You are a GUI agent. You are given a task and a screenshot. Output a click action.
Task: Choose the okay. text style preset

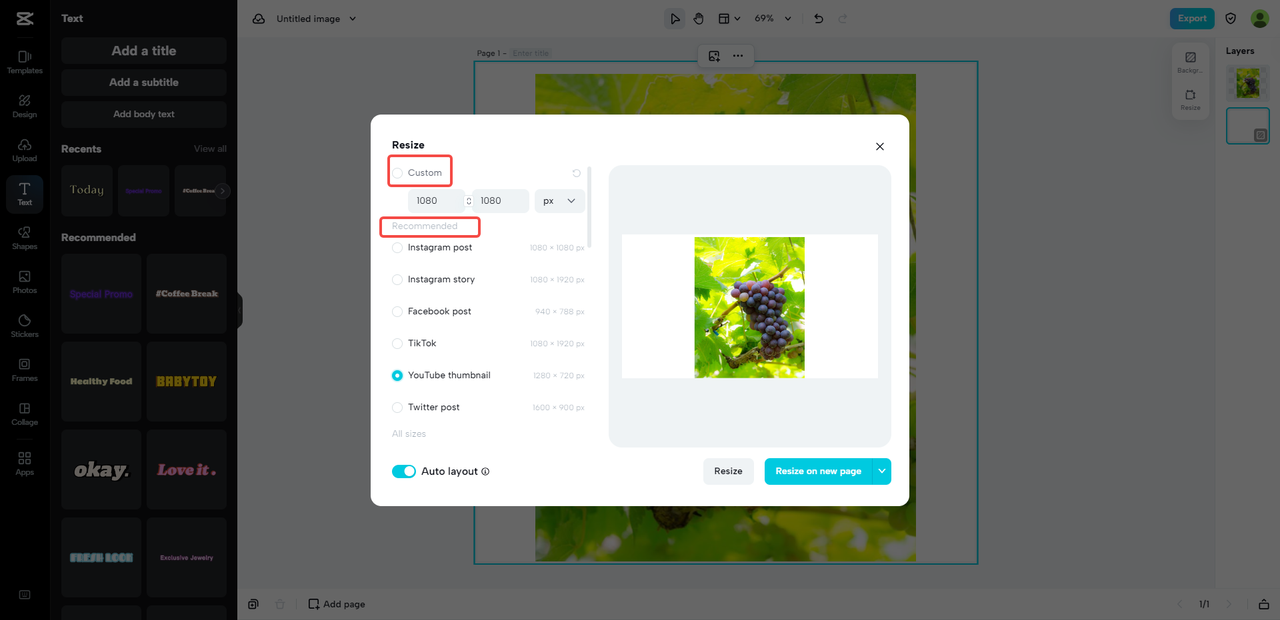pyautogui.click(x=101, y=470)
